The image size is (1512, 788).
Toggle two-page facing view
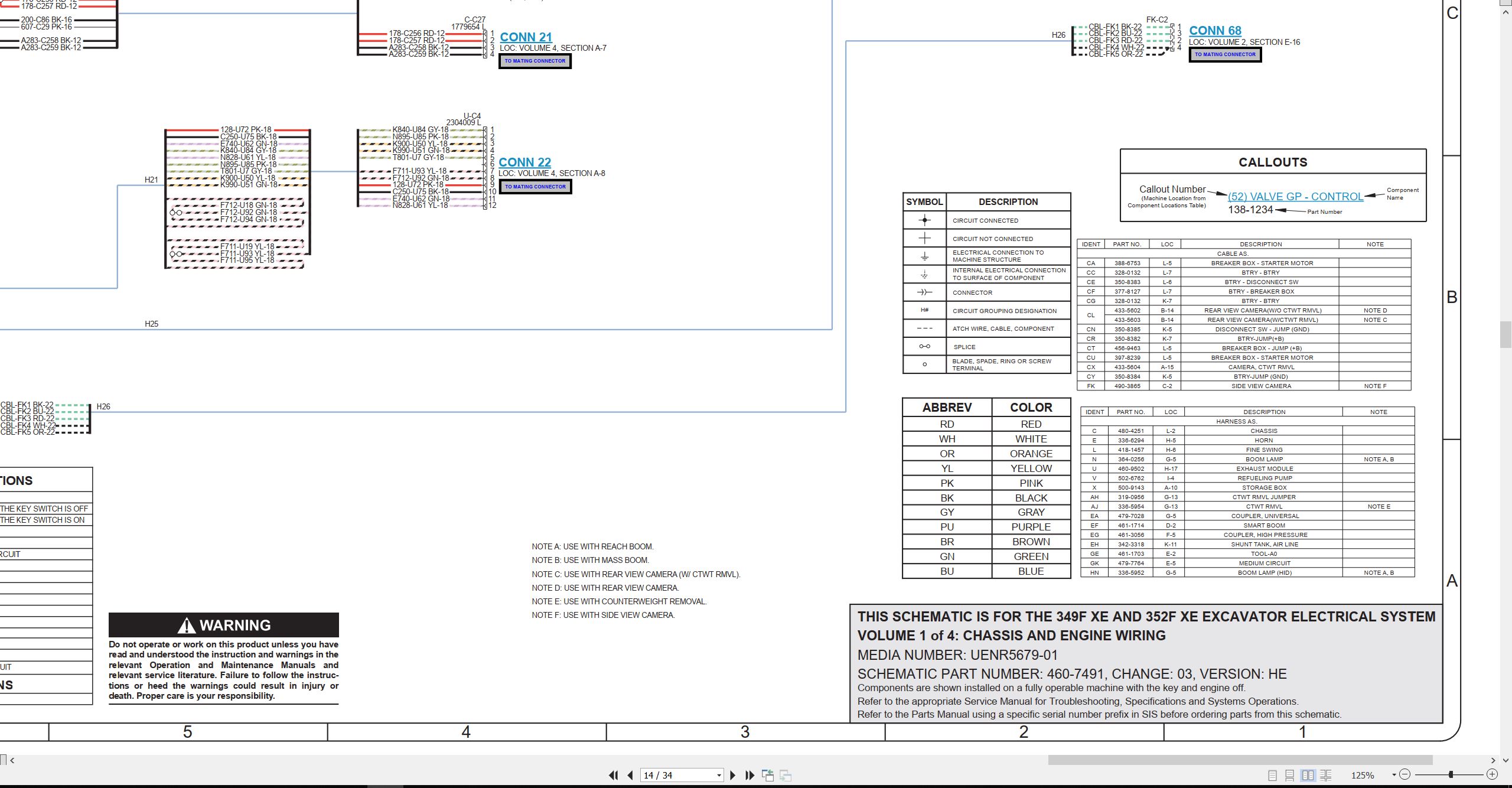[1308, 775]
